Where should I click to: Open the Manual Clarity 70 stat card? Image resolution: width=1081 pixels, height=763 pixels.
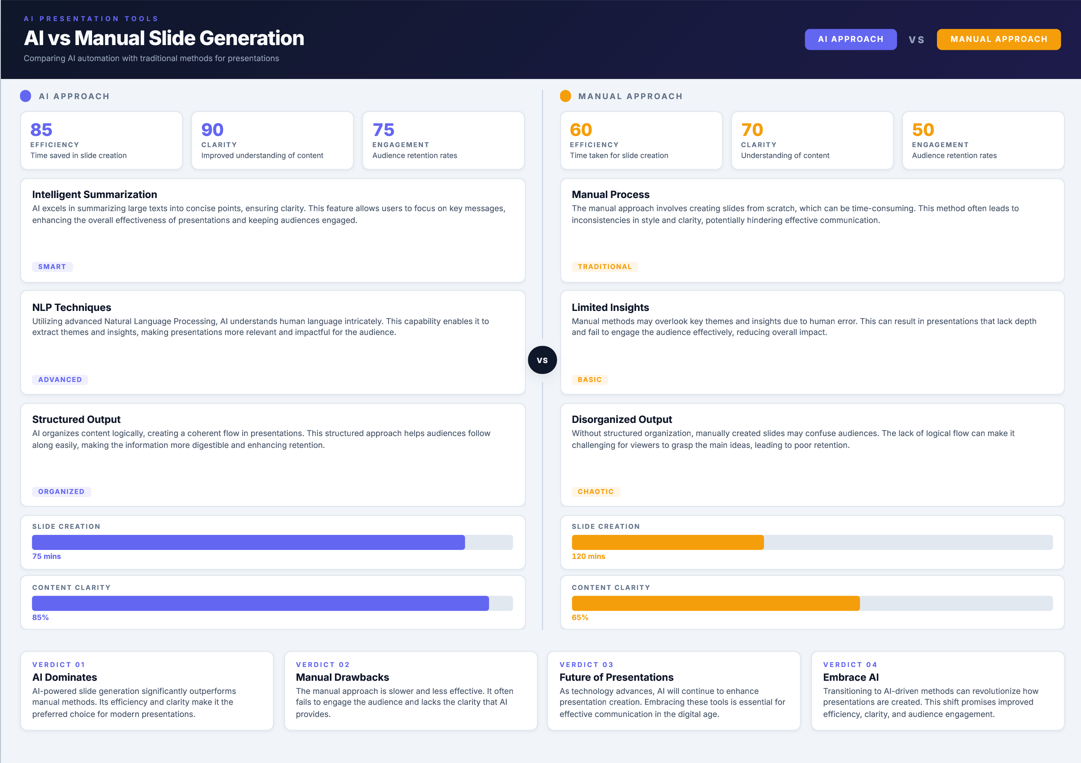click(812, 141)
